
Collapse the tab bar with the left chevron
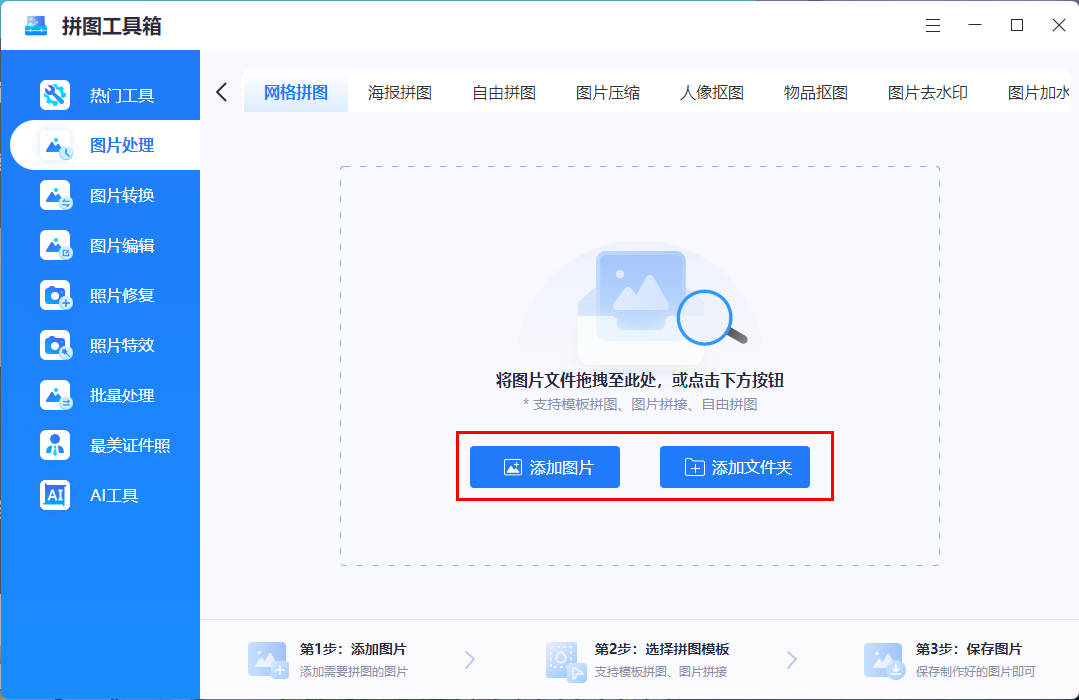point(221,89)
